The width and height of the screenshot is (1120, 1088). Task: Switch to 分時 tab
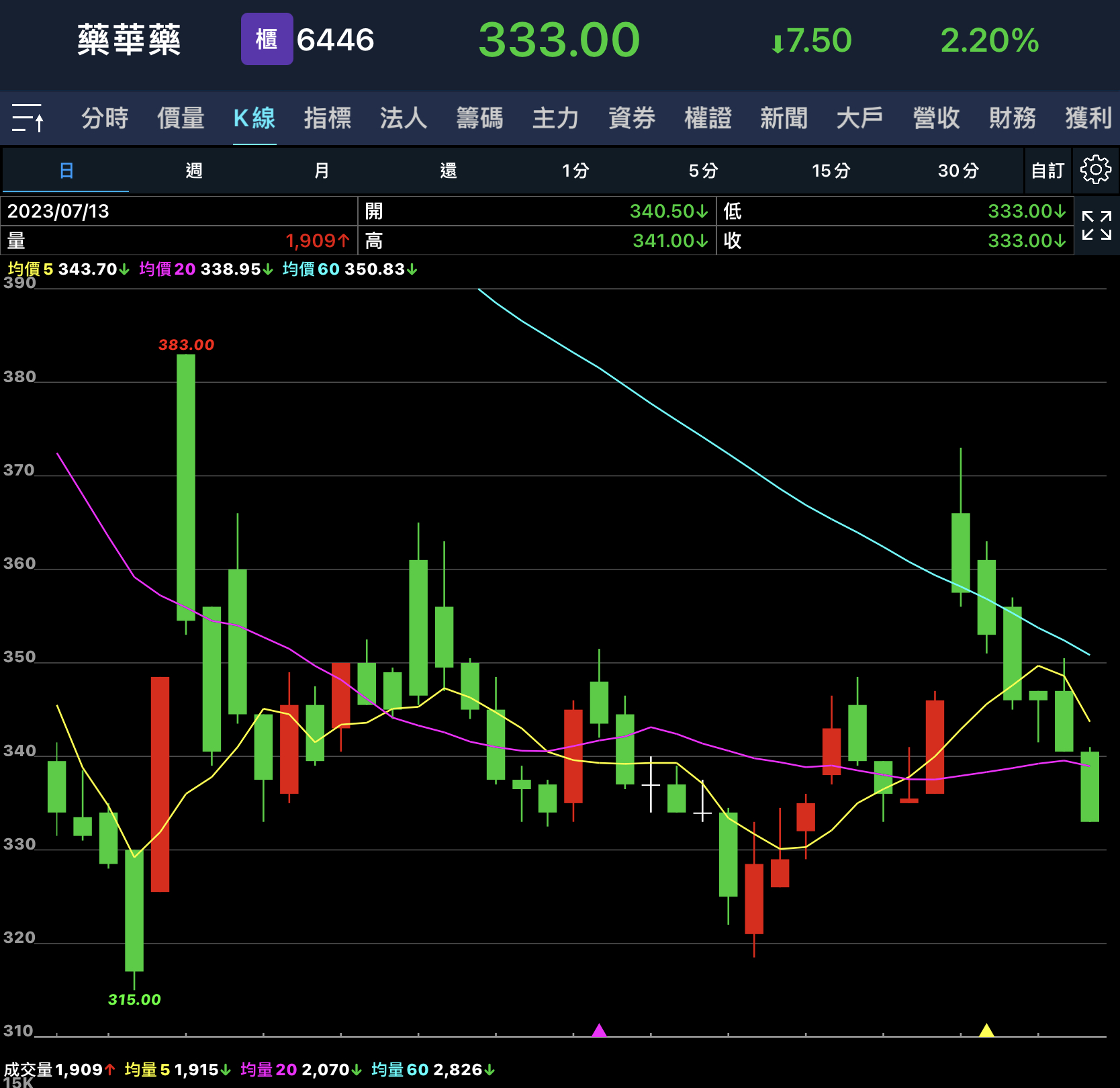pyautogui.click(x=105, y=118)
